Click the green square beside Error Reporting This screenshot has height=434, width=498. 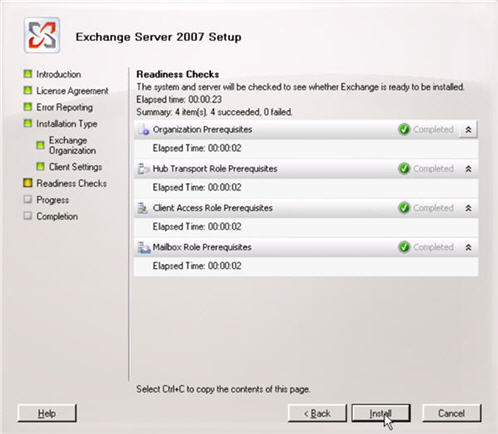coord(28,107)
